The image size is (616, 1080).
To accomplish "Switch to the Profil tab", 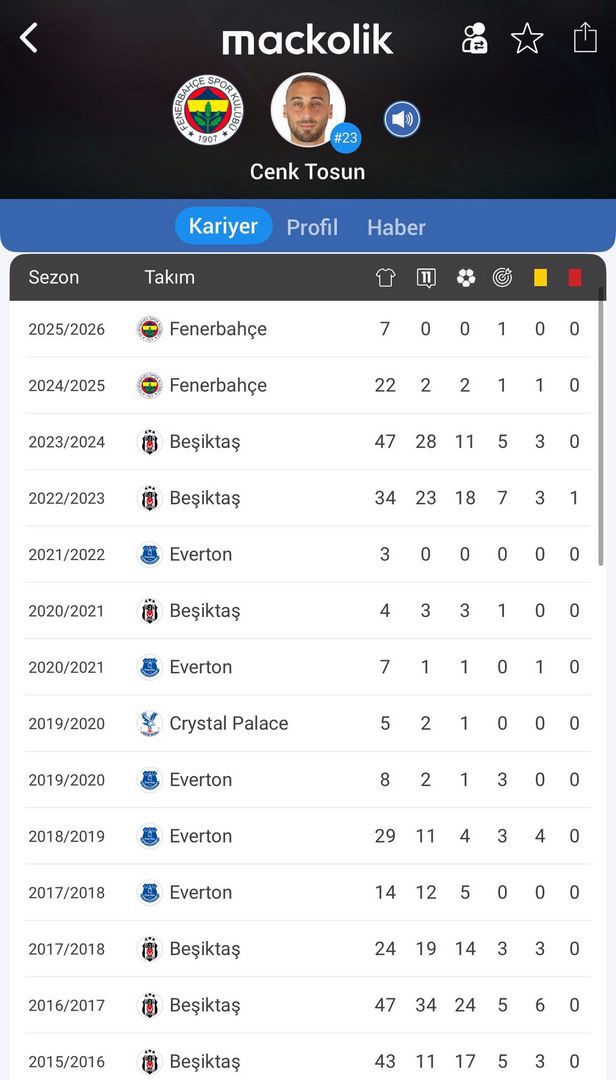I will pos(312,227).
